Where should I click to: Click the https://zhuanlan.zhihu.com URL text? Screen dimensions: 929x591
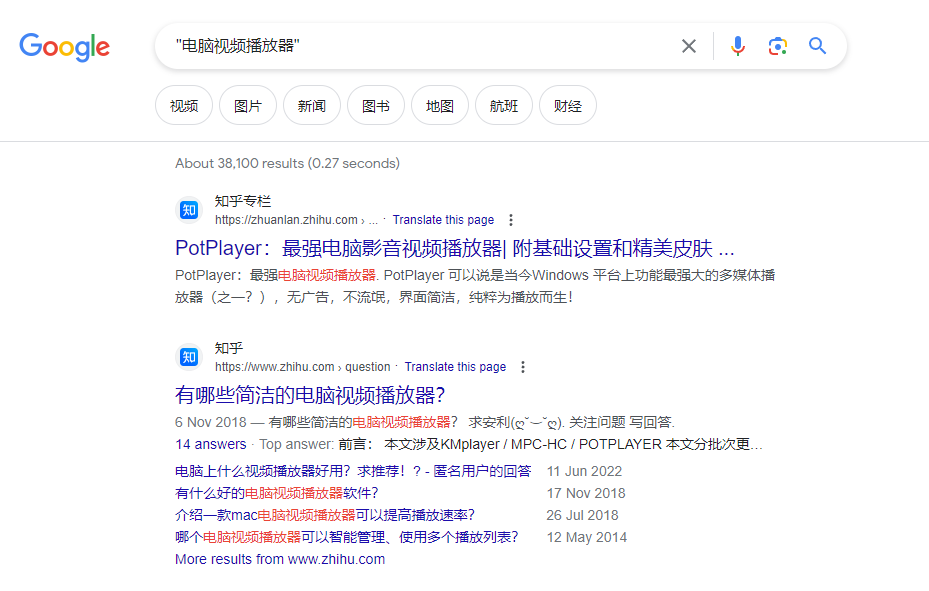(286, 220)
